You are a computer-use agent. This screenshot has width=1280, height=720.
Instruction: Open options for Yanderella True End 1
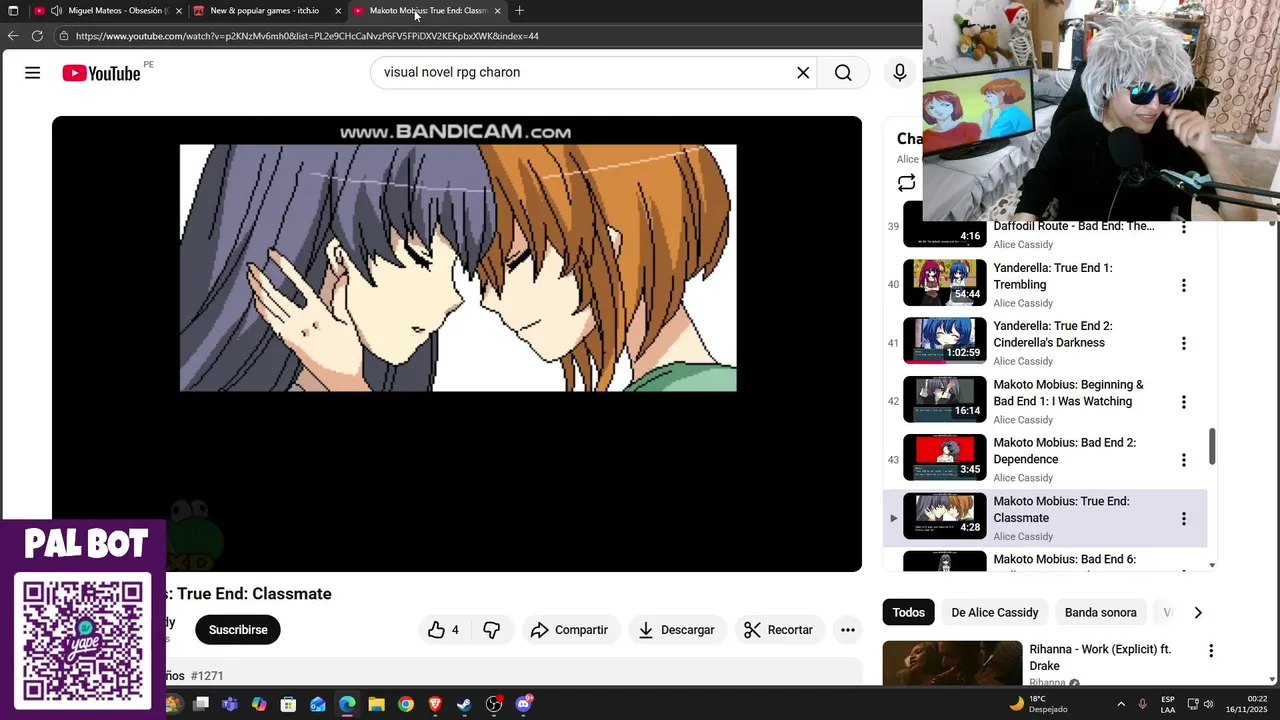[1183, 285]
